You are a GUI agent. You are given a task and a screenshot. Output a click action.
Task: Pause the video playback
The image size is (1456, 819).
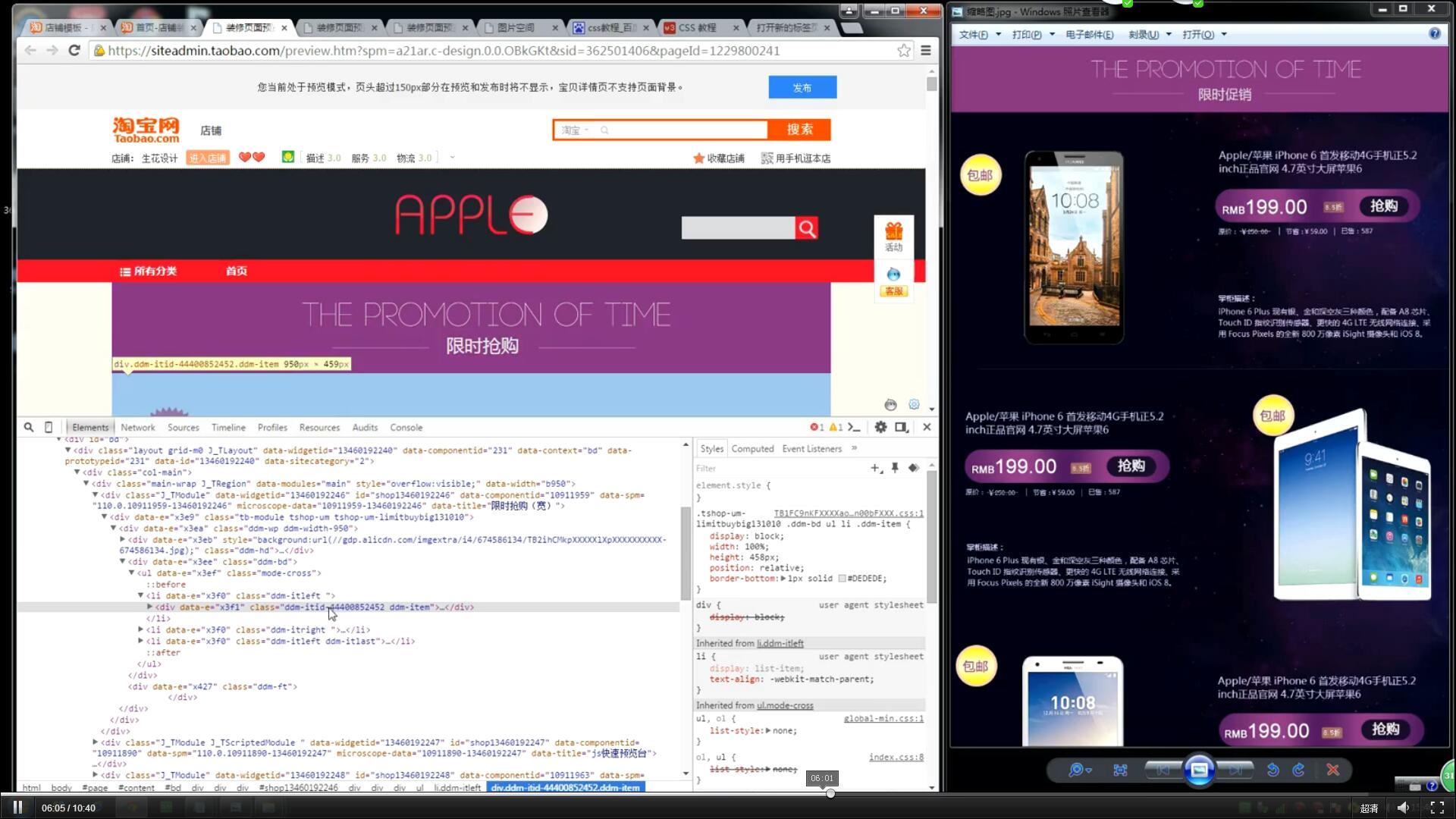(17, 808)
